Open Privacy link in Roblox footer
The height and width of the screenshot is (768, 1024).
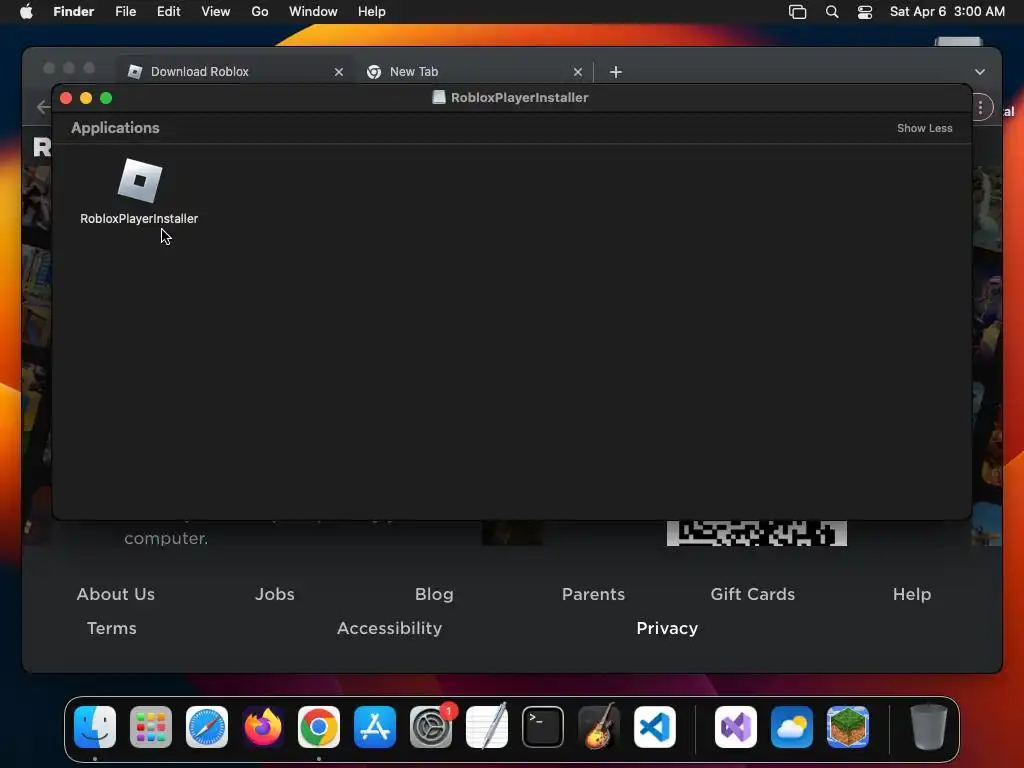tap(667, 628)
